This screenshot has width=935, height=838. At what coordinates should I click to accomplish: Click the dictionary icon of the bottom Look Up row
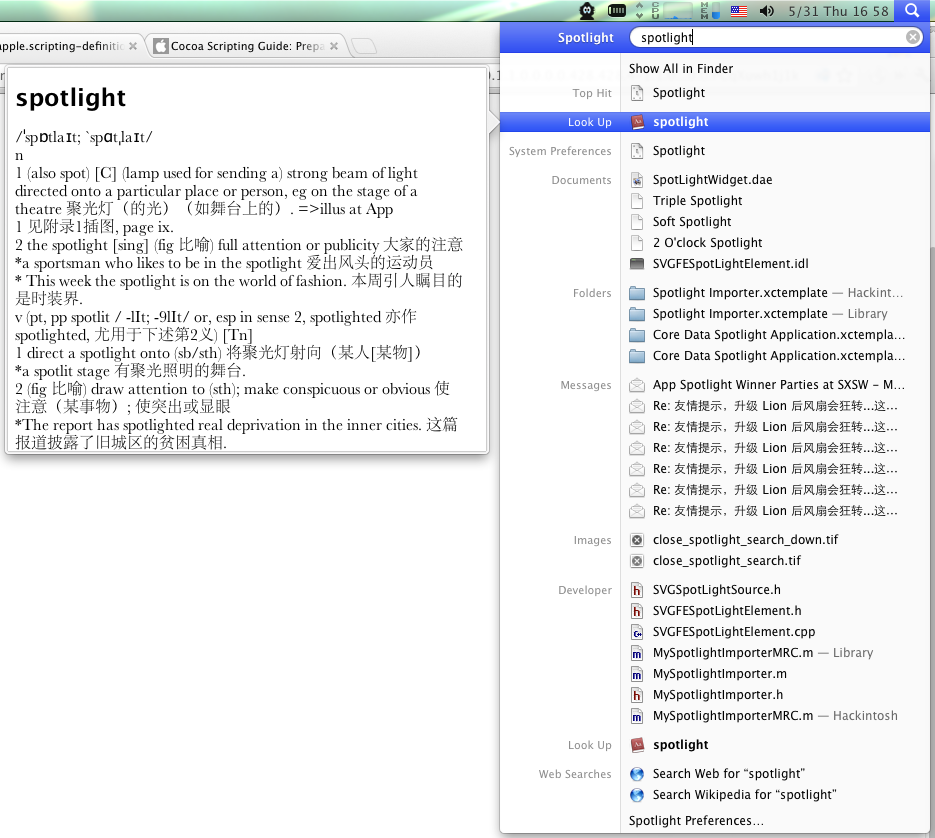637,744
